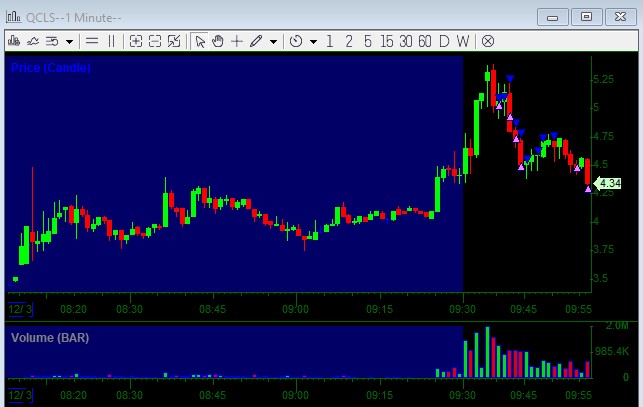Select the horizontal lines tool

(92, 41)
